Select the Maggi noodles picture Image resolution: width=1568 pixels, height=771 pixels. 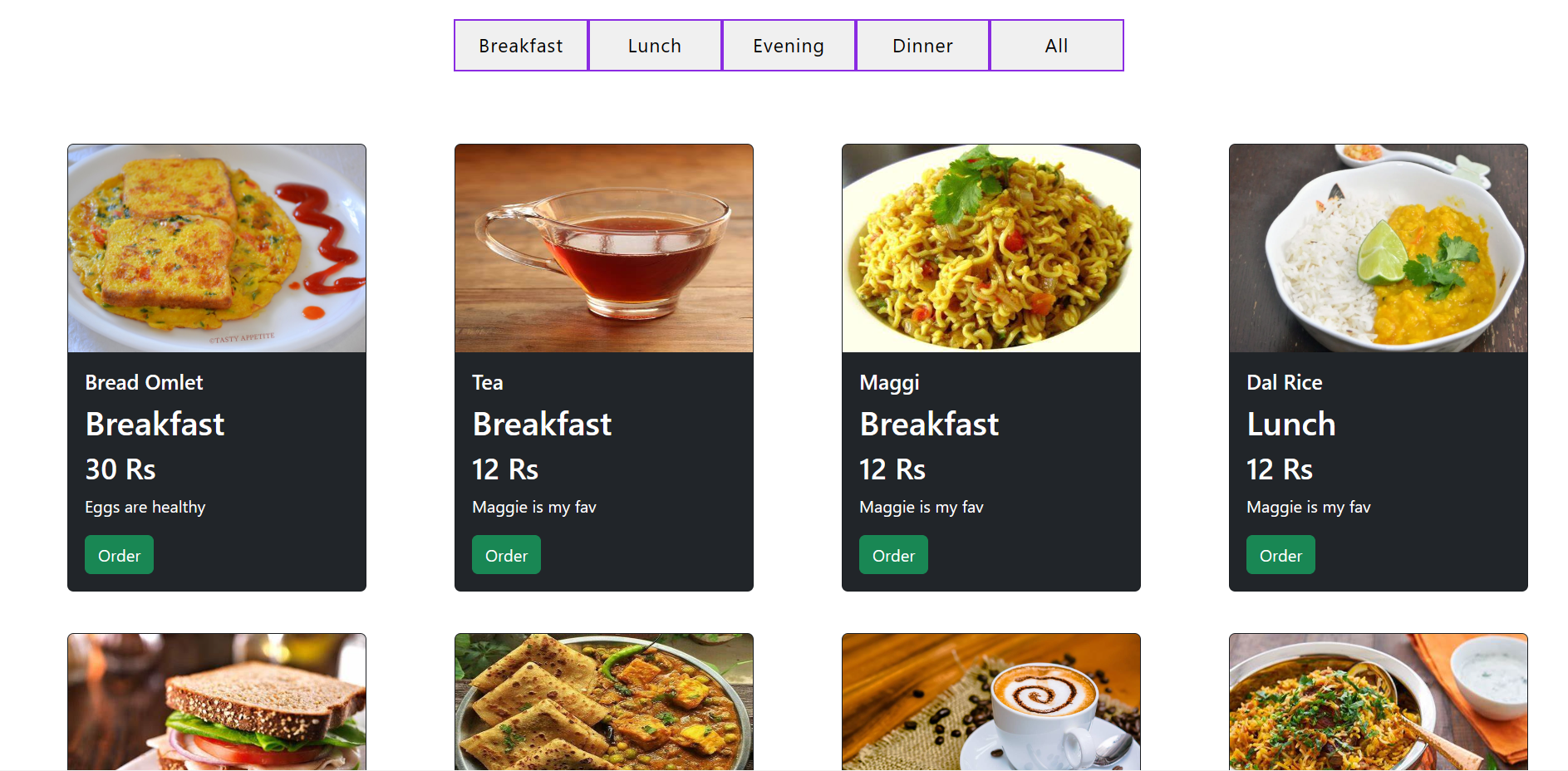[x=991, y=248]
